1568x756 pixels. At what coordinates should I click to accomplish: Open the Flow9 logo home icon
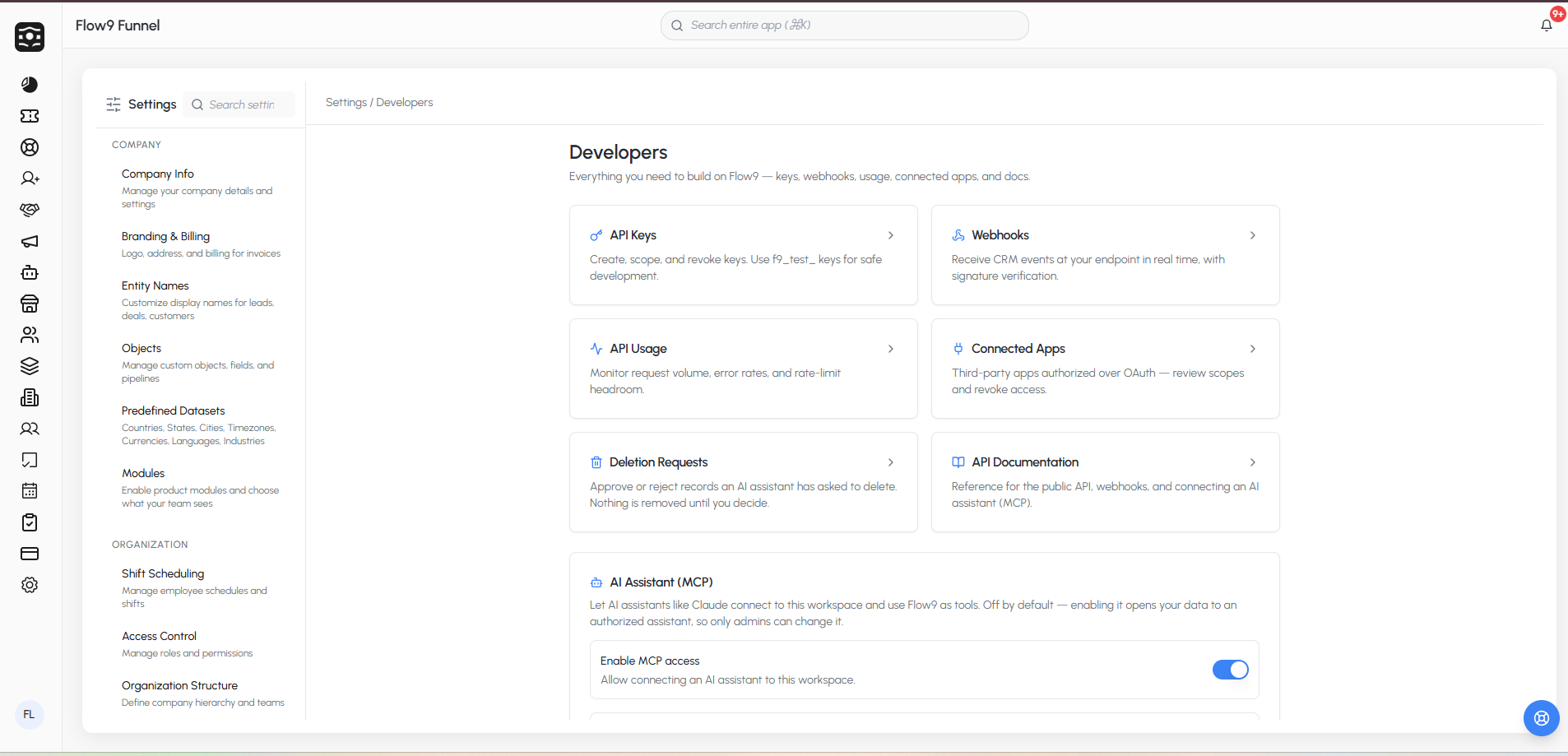click(x=30, y=37)
